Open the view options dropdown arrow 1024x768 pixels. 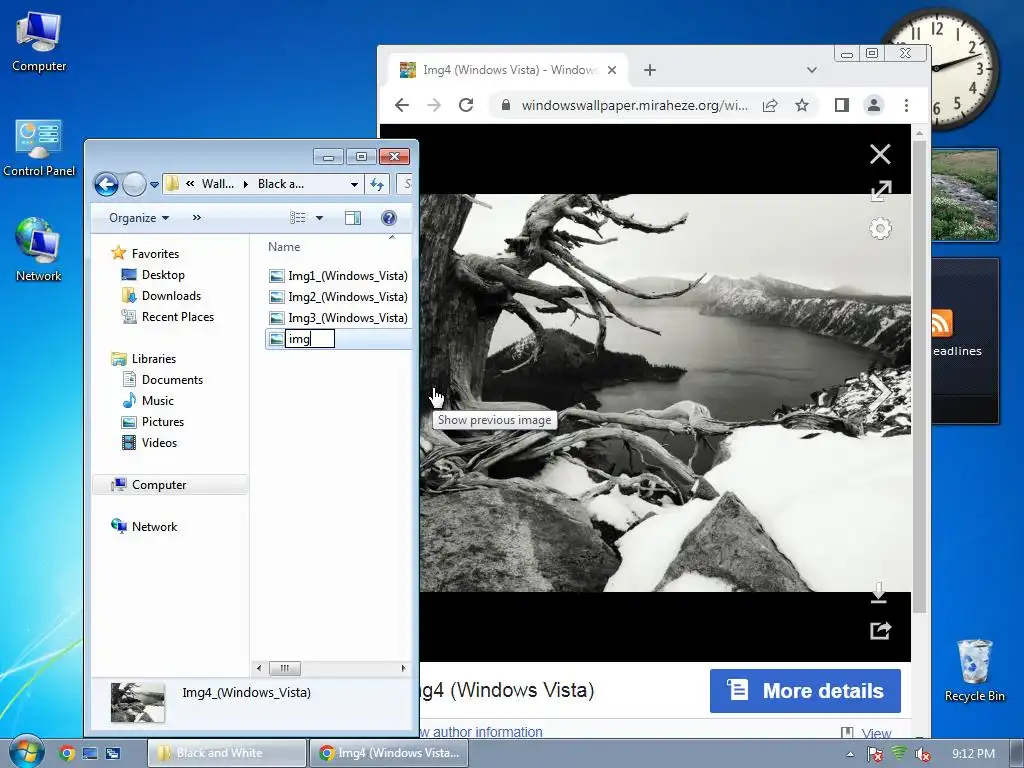[319, 218]
